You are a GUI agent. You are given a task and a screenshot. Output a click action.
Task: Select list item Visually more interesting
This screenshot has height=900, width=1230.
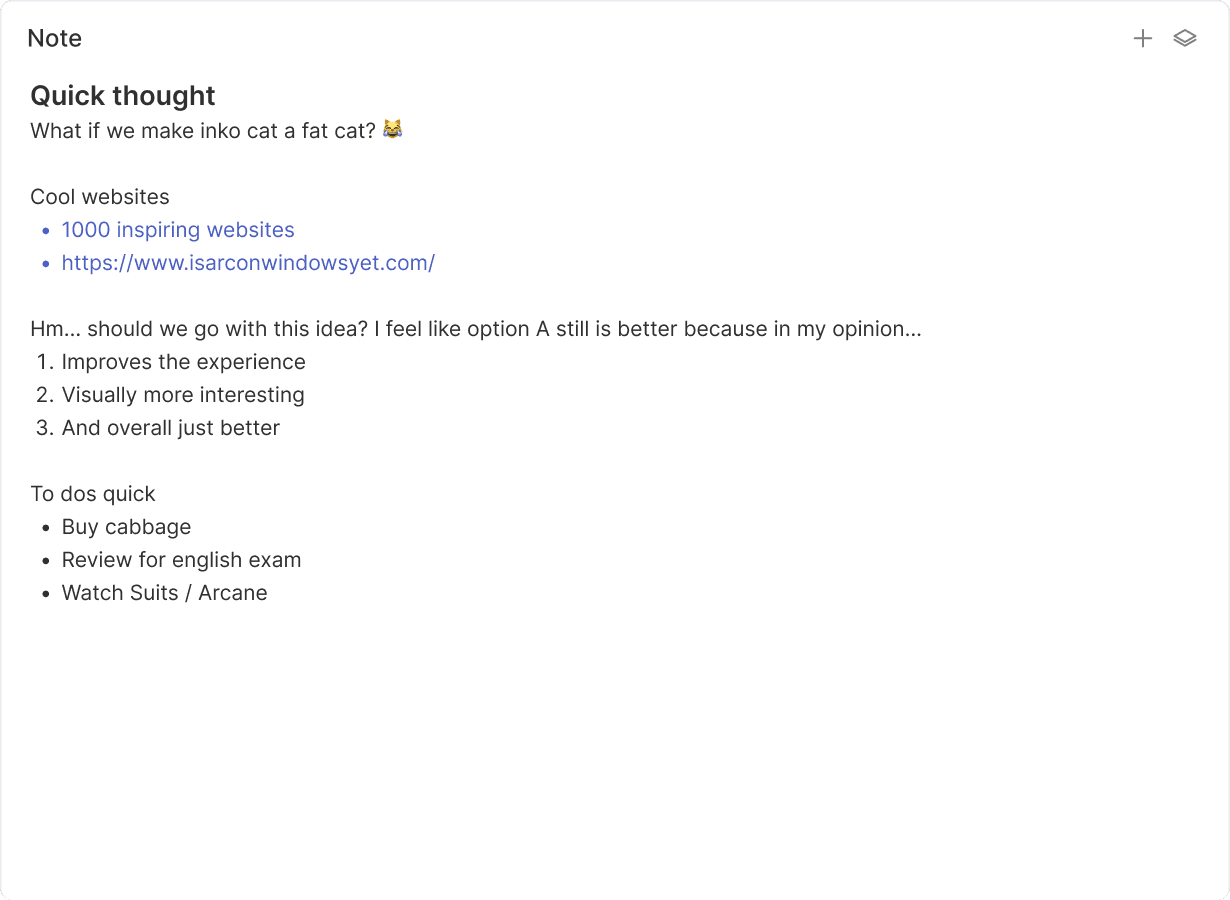(183, 395)
